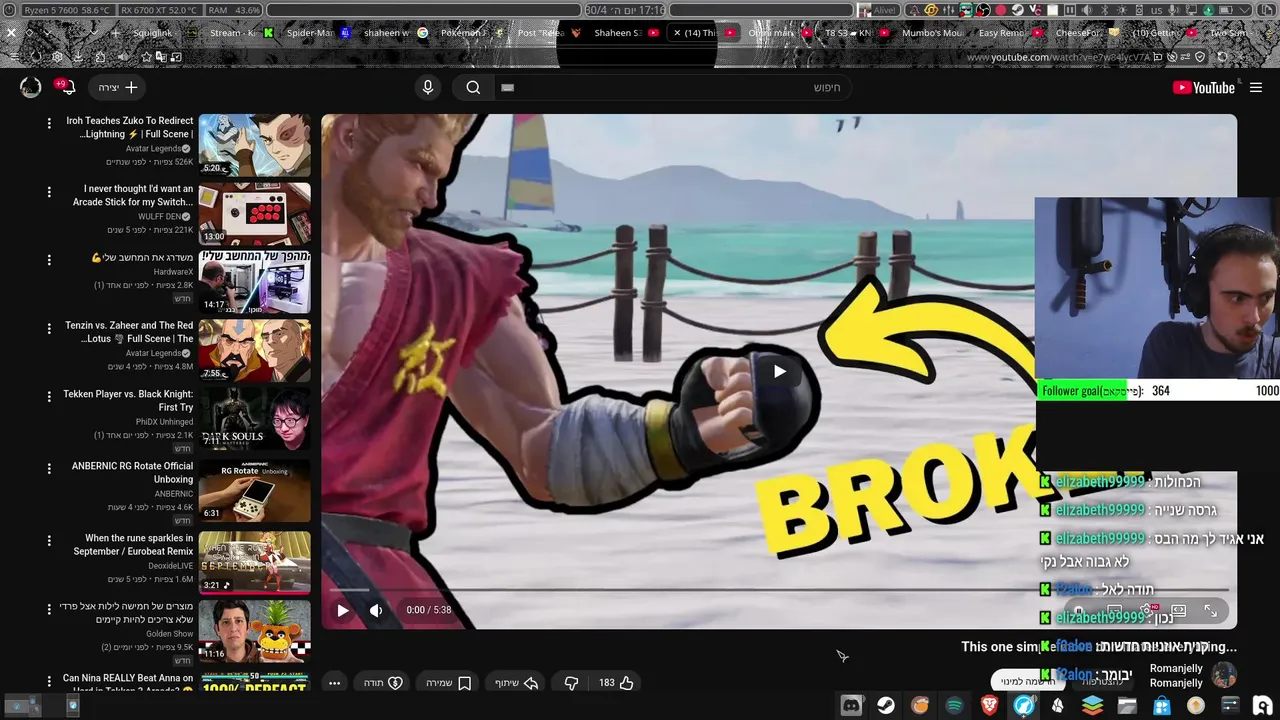Open the file manager folder icon in taskbar
The width and height of the screenshot is (1280, 720).
[x=1127, y=706]
